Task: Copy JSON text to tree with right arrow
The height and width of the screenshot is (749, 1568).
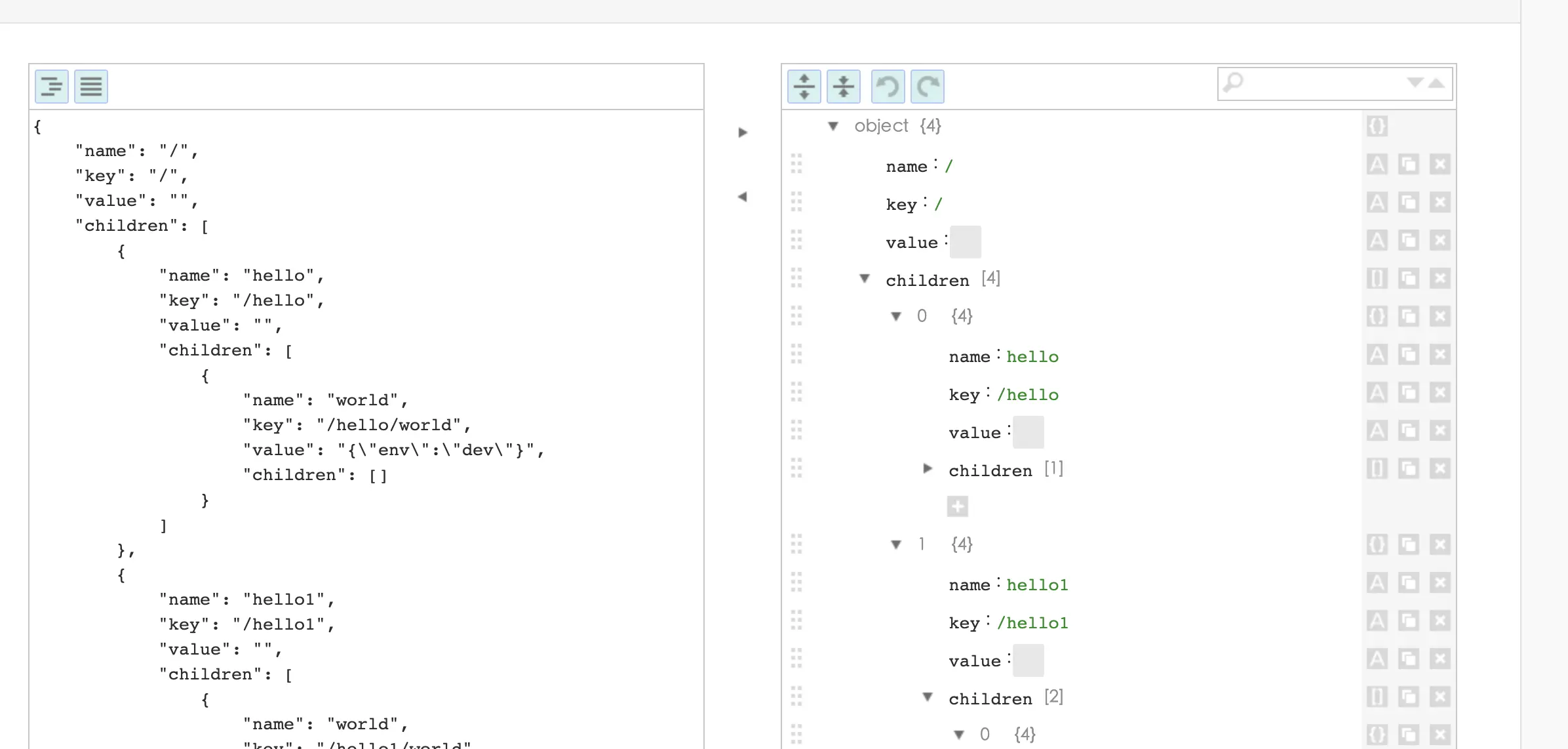Action: 742,132
